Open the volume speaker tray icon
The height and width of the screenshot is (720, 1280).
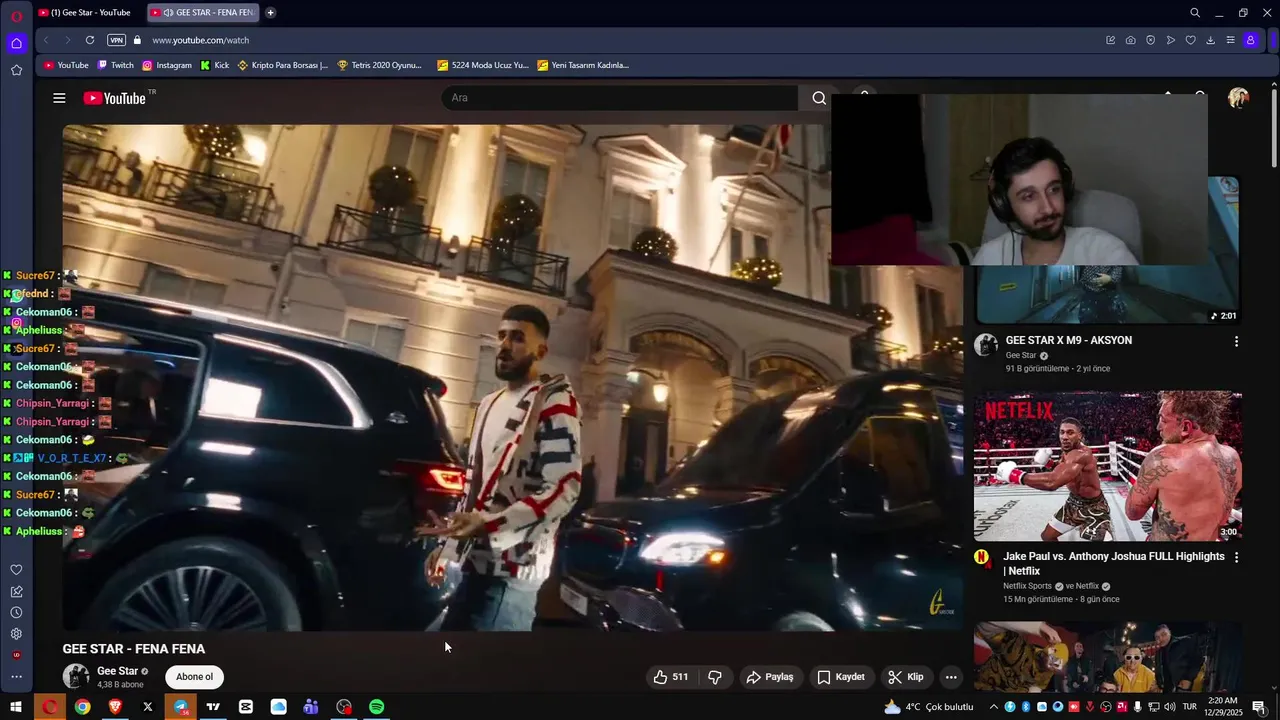click(1169, 707)
